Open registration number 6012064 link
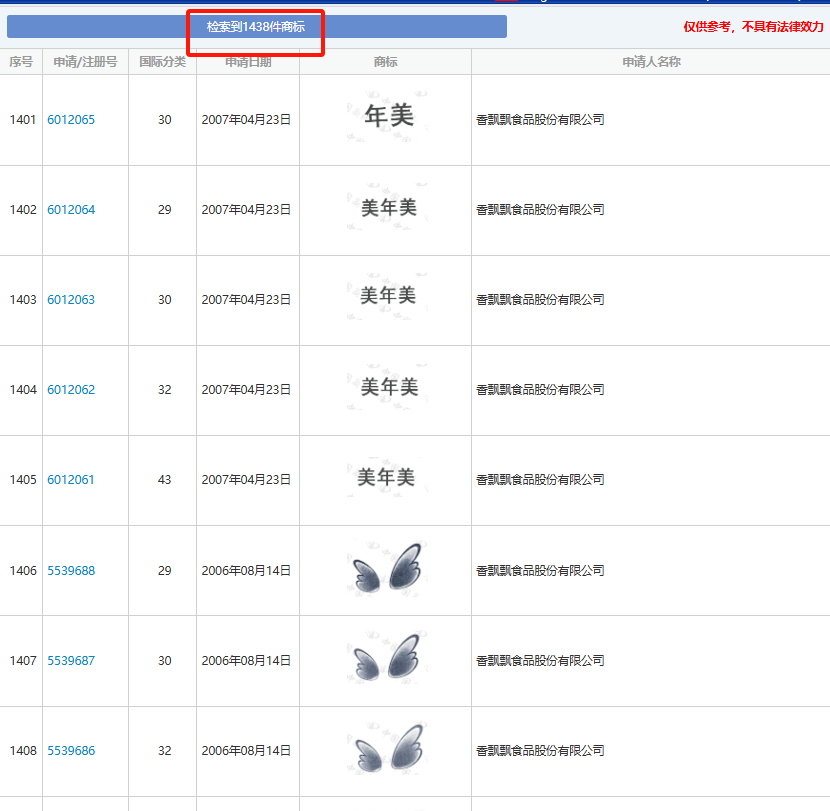The width and height of the screenshot is (830, 811). (71, 210)
